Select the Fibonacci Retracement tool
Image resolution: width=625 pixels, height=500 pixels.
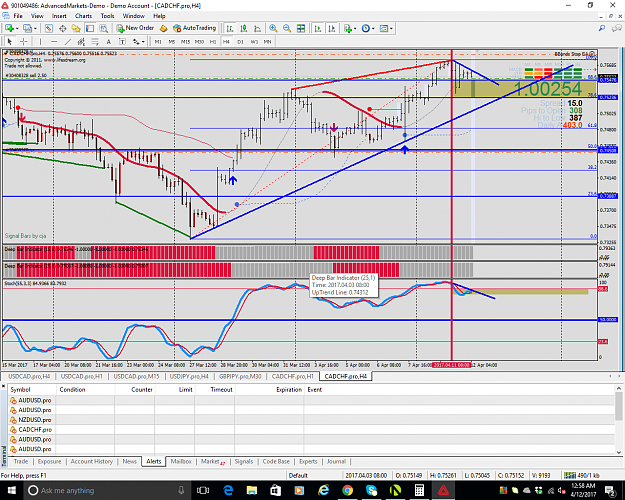[x=95, y=41]
